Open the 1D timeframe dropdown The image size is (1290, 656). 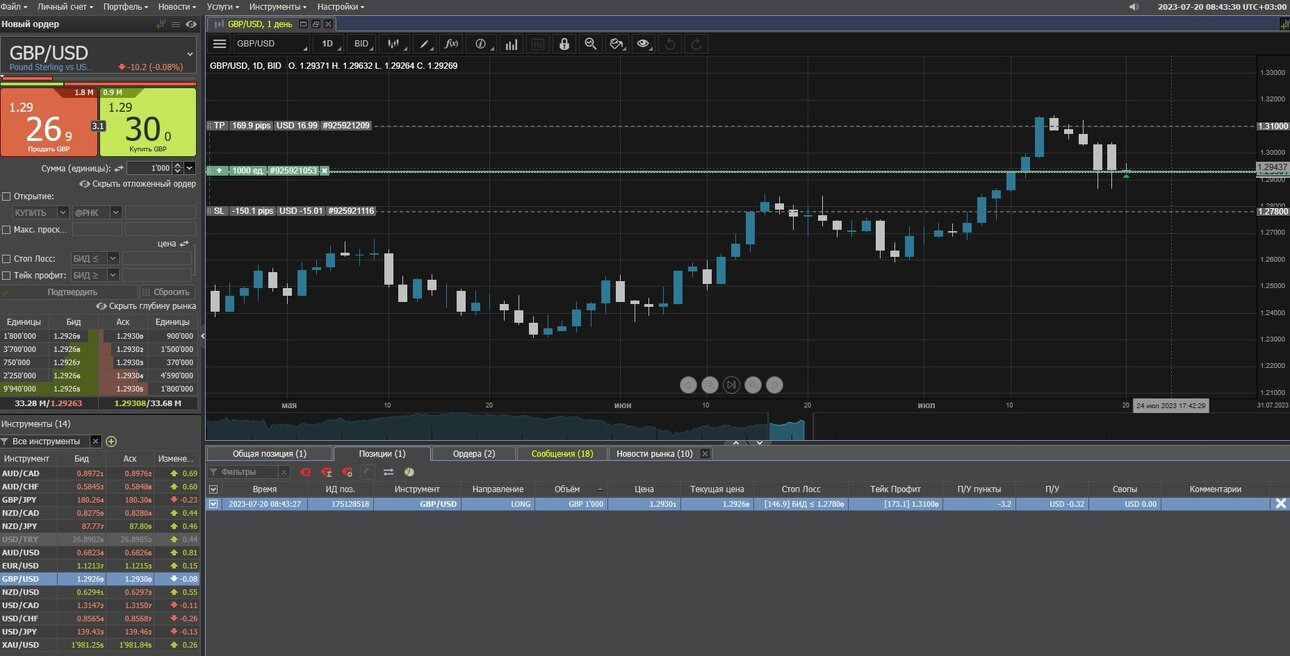[329, 44]
